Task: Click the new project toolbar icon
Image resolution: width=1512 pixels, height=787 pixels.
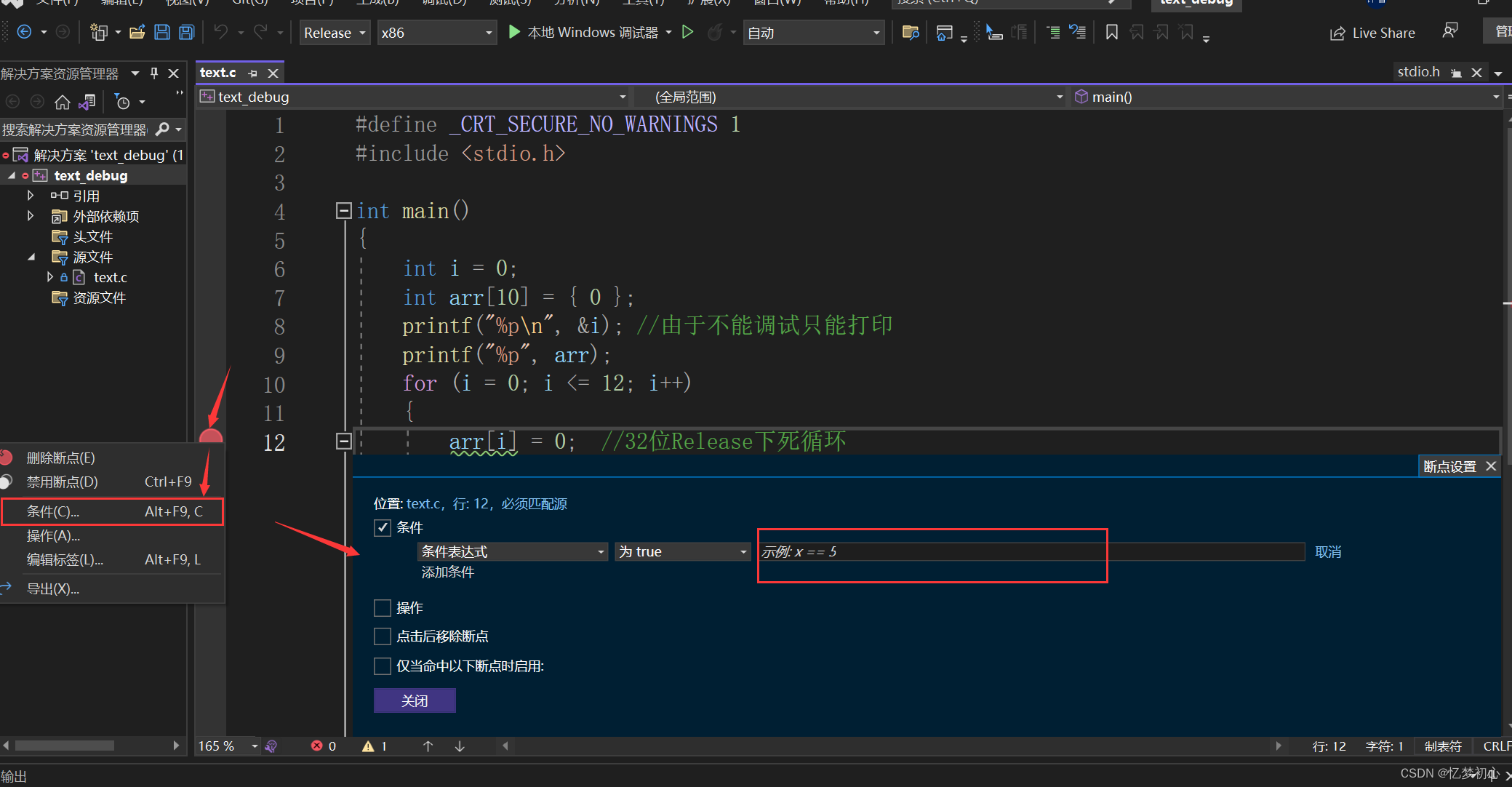Action: (98, 32)
